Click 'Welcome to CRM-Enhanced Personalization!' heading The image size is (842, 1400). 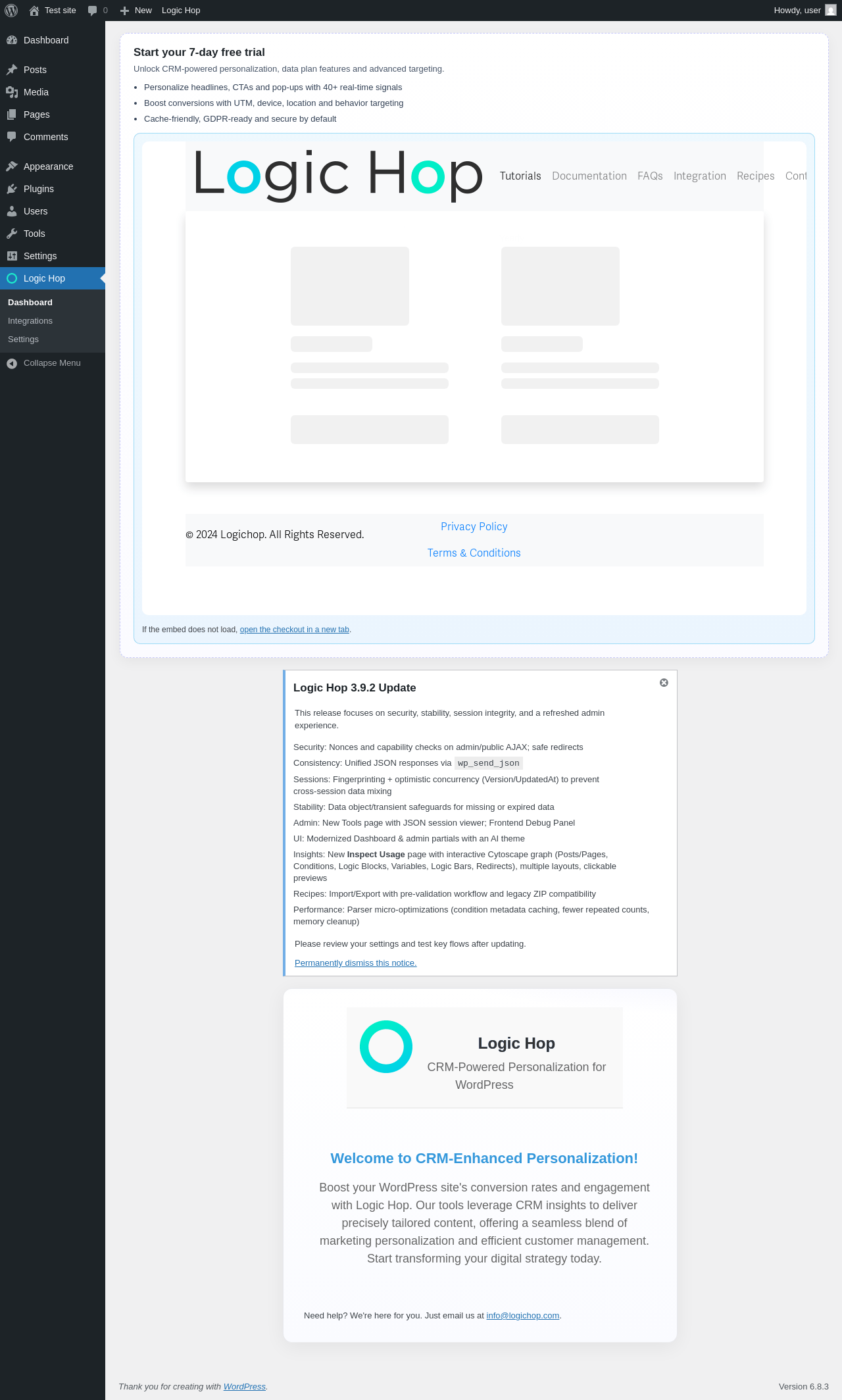484,1159
